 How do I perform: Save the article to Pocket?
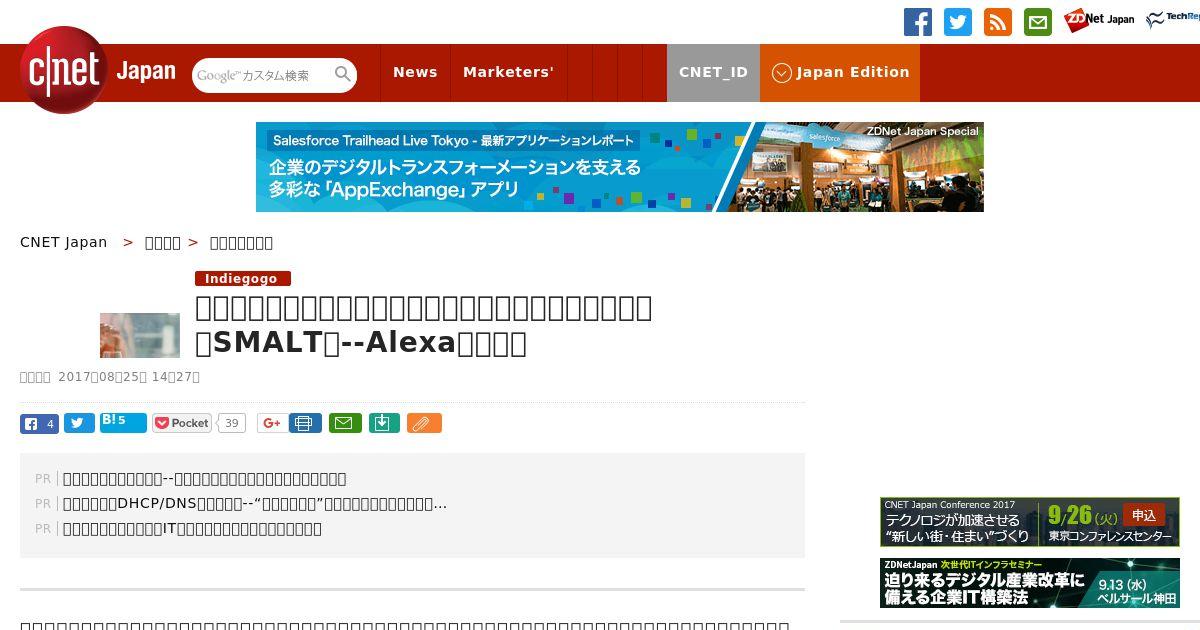click(182, 423)
